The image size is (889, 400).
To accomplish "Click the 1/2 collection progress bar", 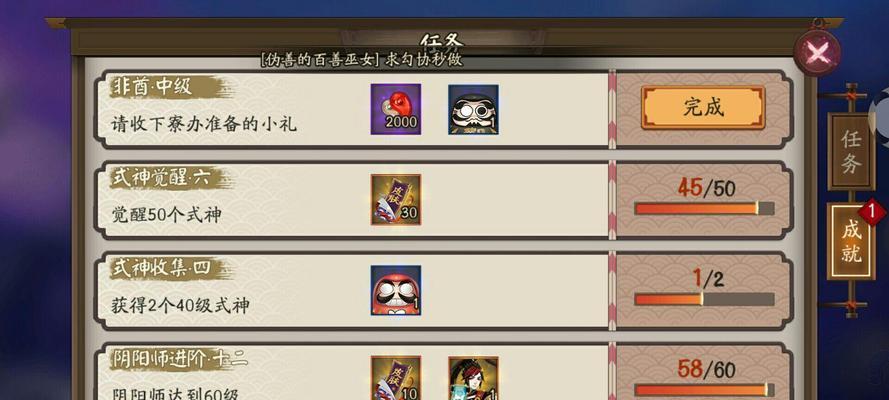I will click(704, 299).
